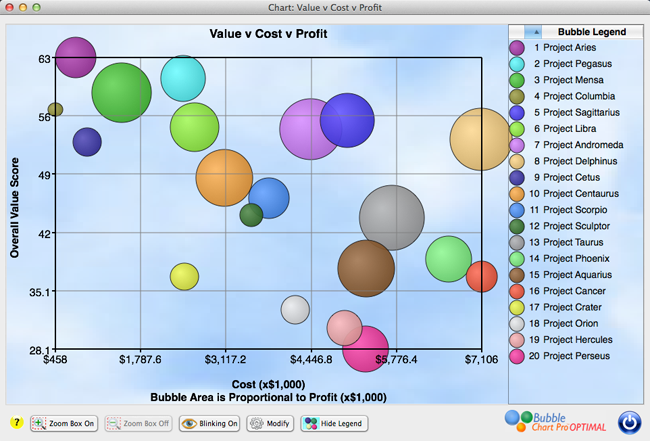This screenshot has width=650, height=441.
Task: Click the Project Taurus gray bubble in chart
Action: tap(391, 217)
